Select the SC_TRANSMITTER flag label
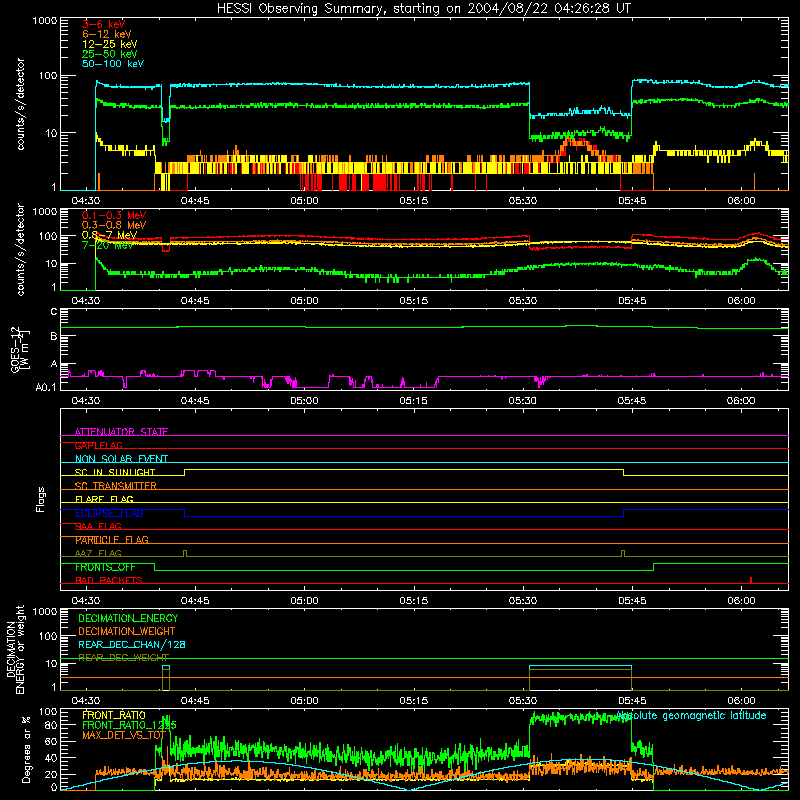 point(116,486)
